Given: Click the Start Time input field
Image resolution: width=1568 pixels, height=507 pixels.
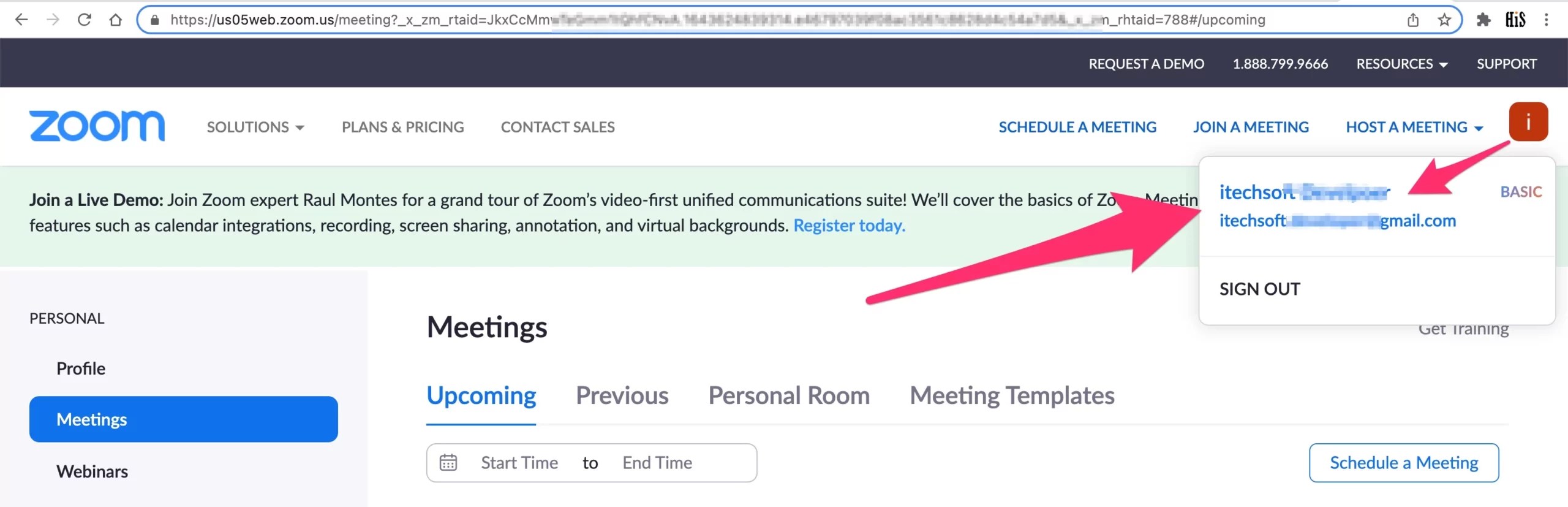Looking at the screenshot, I should [519, 463].
